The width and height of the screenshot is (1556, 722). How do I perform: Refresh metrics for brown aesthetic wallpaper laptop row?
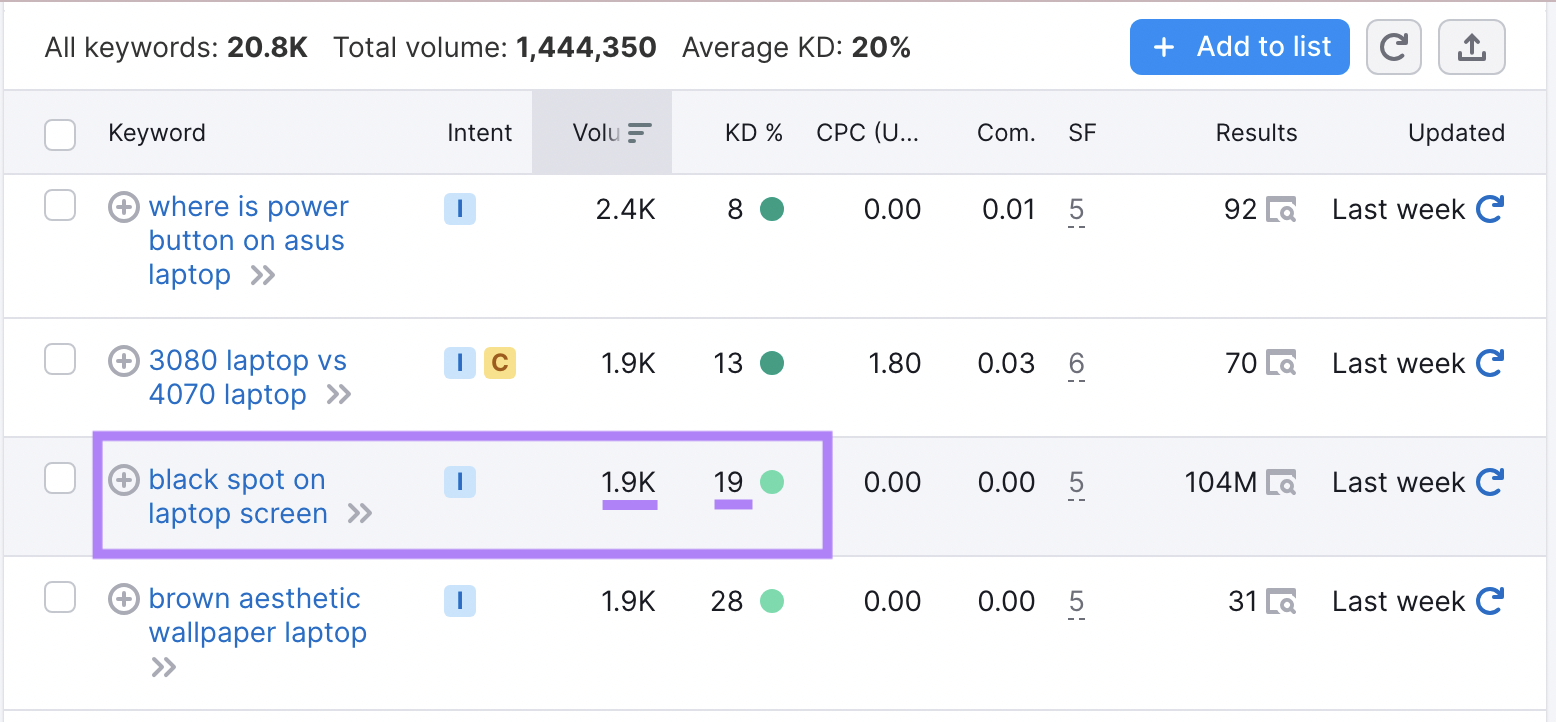[1490, 601]
